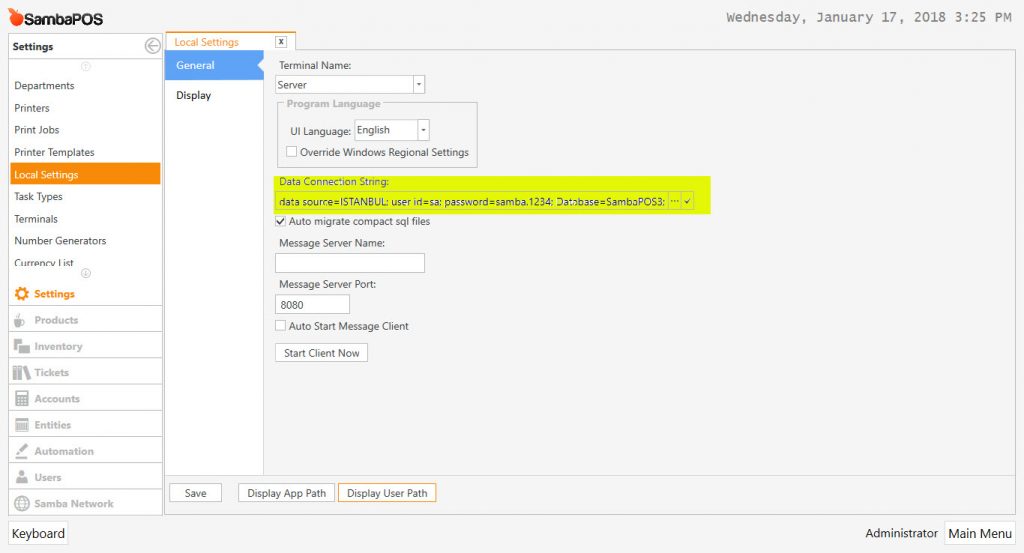The image size is (1024, 553).
Task: Open the Terminal Name dropdown
Action: pos(419,84)
